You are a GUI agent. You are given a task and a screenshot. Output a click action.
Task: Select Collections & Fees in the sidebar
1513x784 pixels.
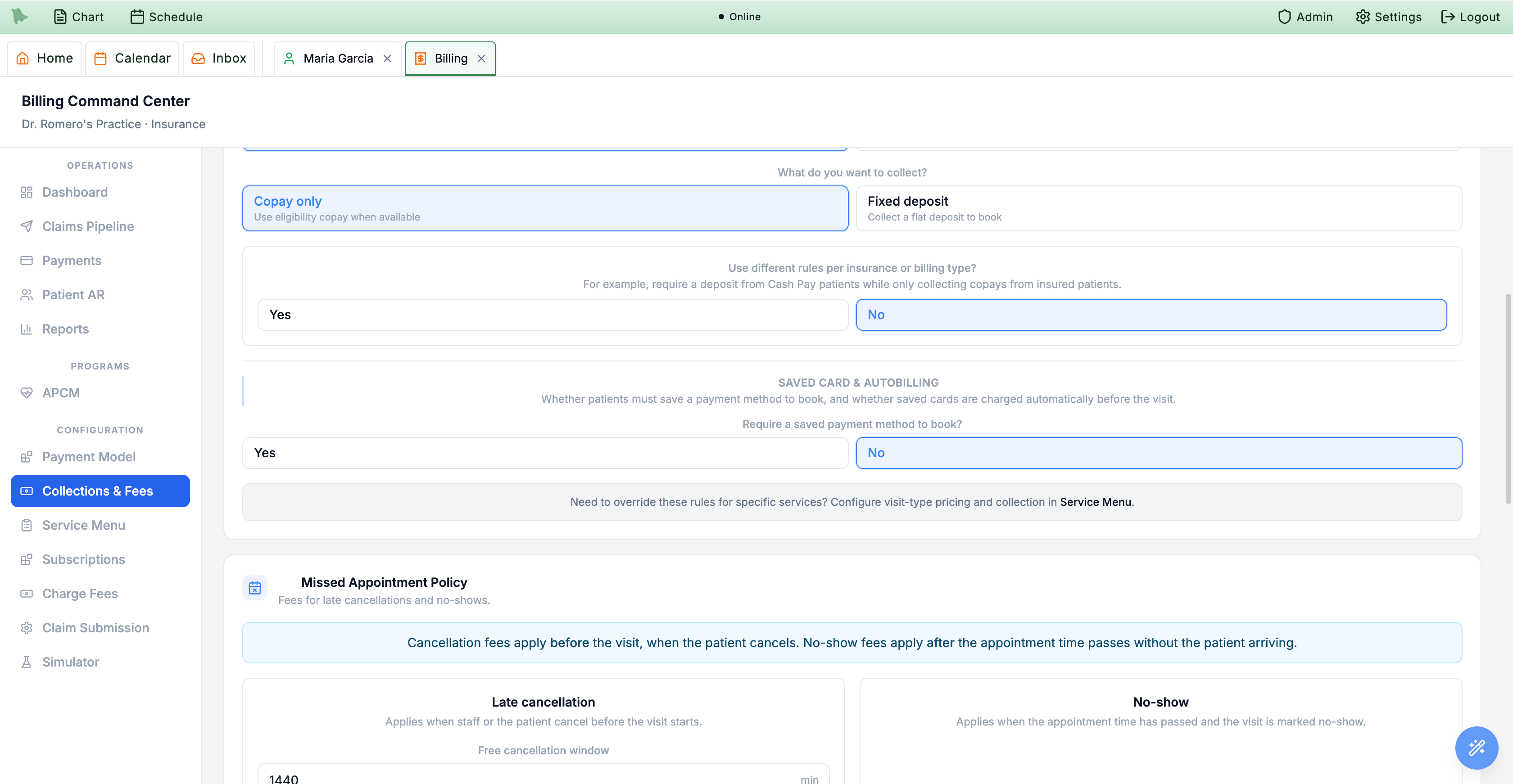(100, 491)
